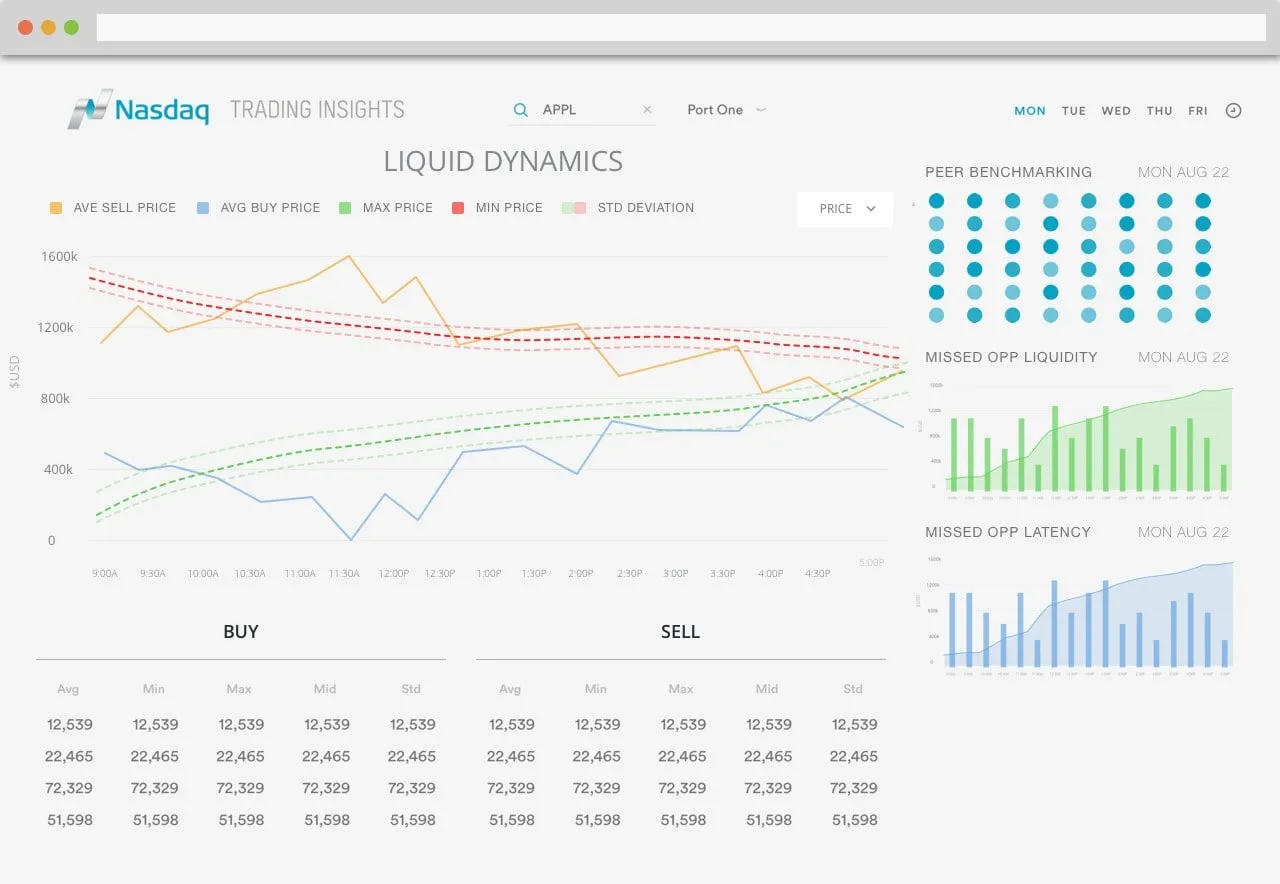The height and width of the screenshot is (884, 1280).
Task: Click the PEER BENCHMARKING title
Action: pos(1008,172)
